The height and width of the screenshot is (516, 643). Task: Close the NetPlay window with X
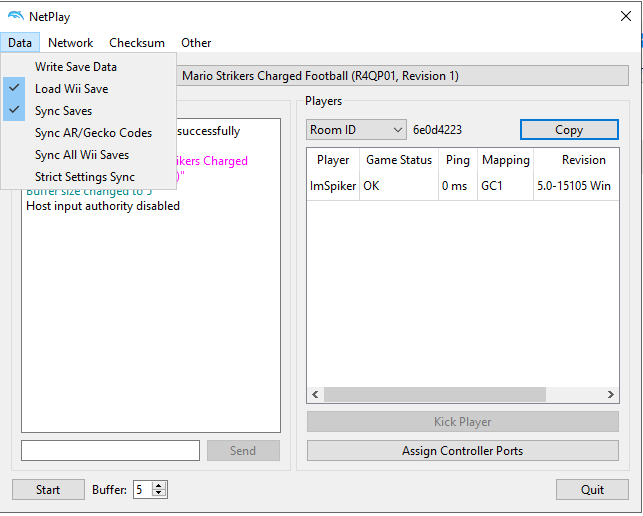(x=626, y=16)
